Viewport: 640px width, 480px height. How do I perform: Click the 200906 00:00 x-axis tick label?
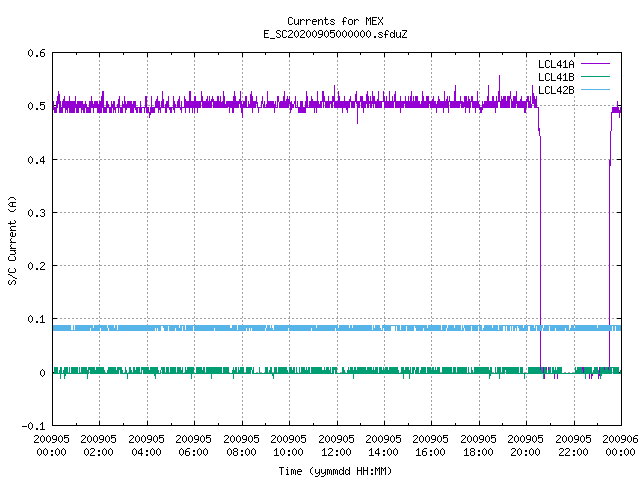(620, 446)
